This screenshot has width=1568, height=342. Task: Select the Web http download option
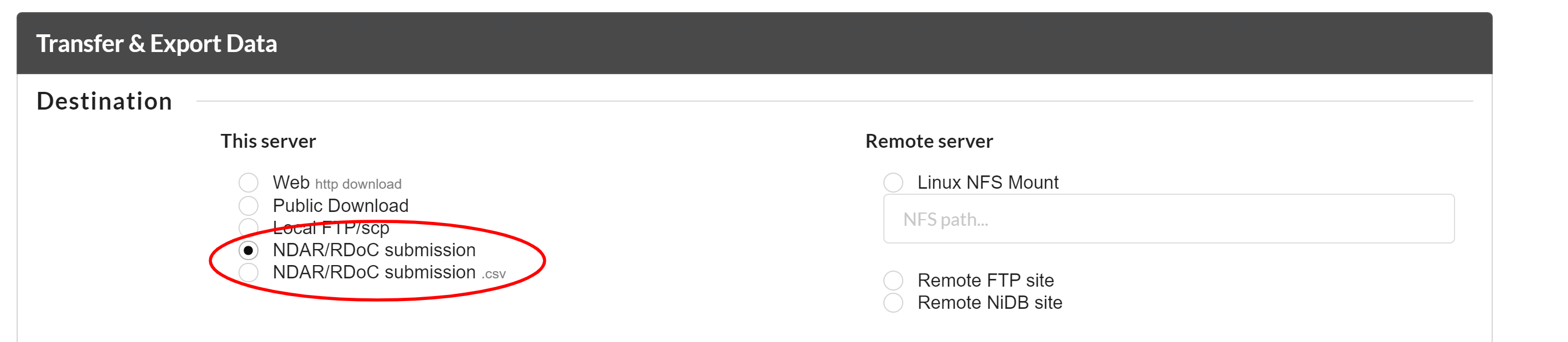click(x=249, y=182)
